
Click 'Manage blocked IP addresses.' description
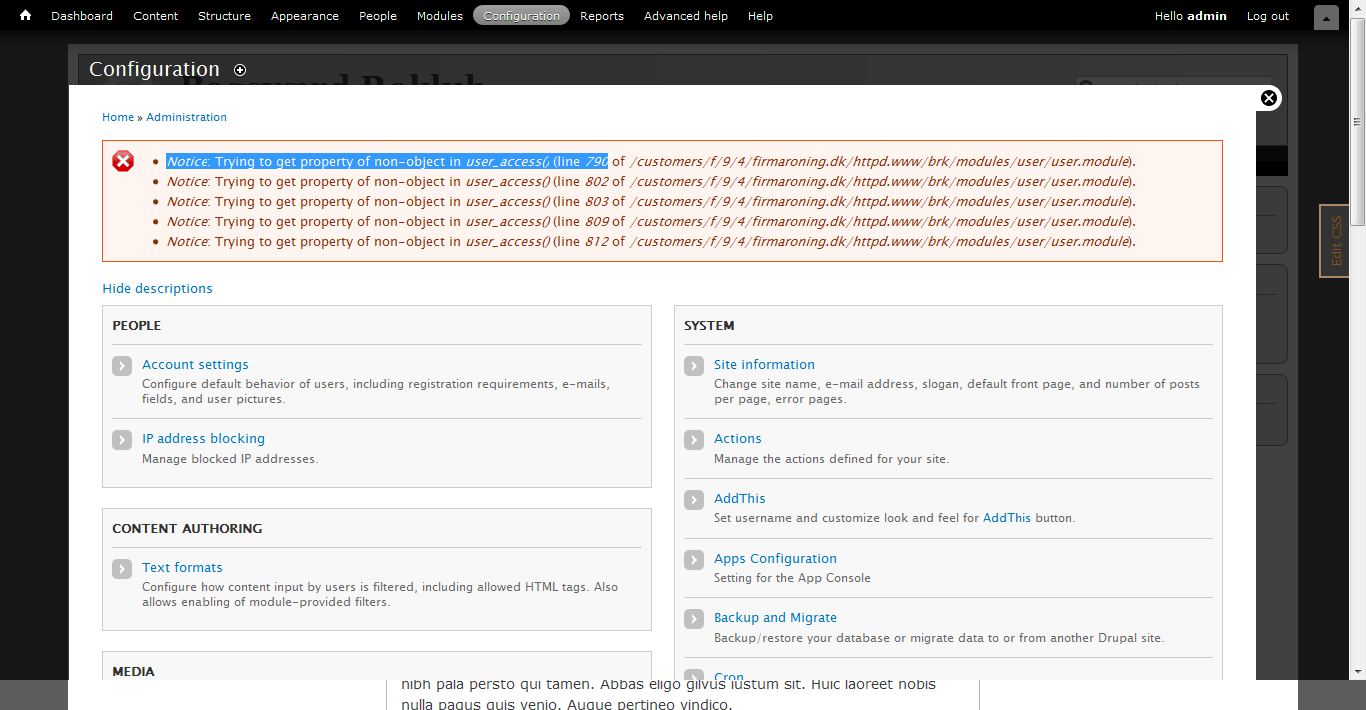tap(230, 459)
